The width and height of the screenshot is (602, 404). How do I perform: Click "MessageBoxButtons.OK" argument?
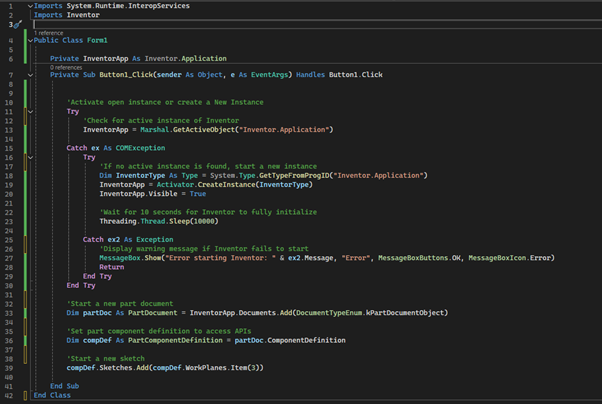[x=419, y=258]
